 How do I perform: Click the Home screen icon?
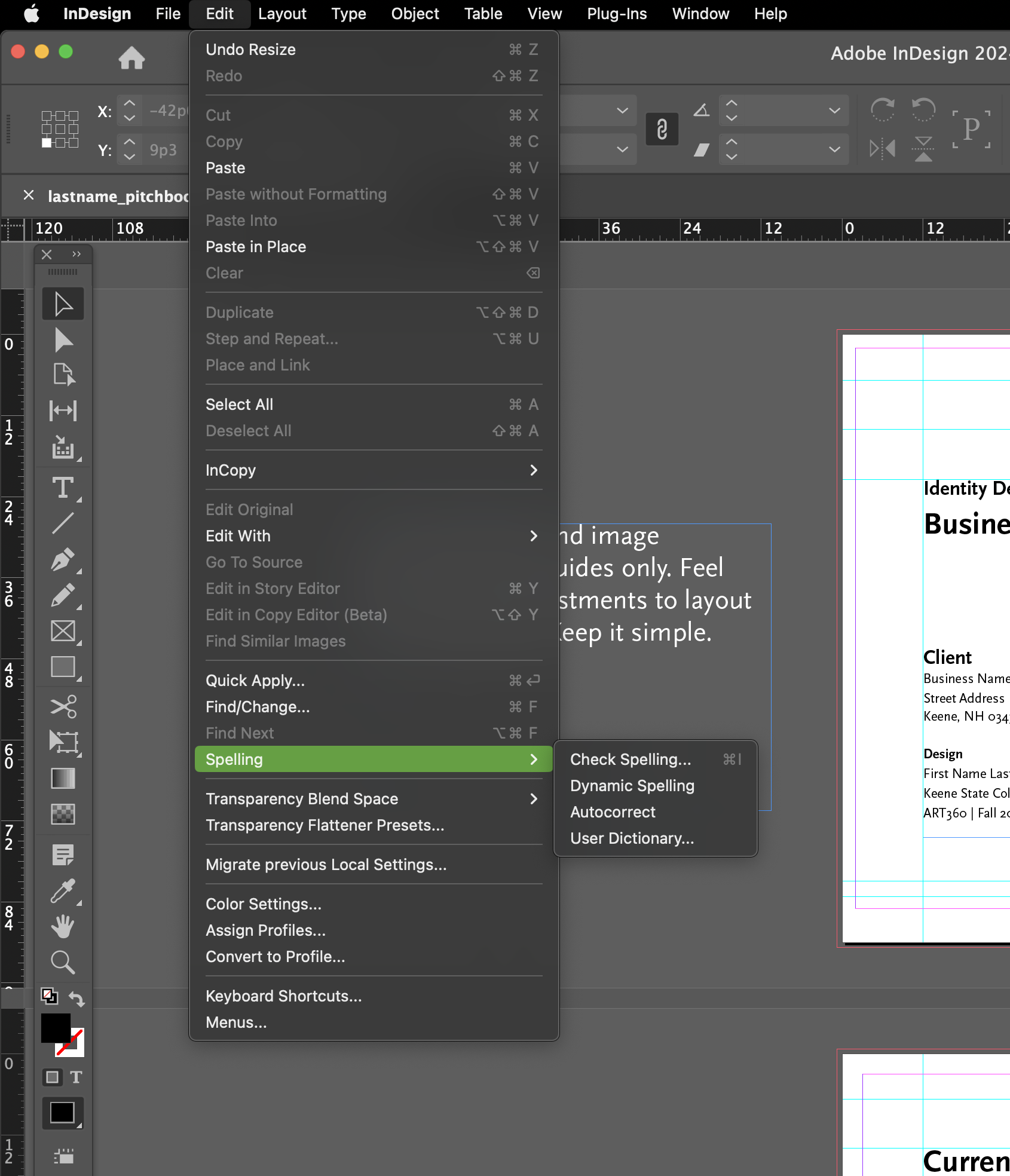tap(131, 58)
